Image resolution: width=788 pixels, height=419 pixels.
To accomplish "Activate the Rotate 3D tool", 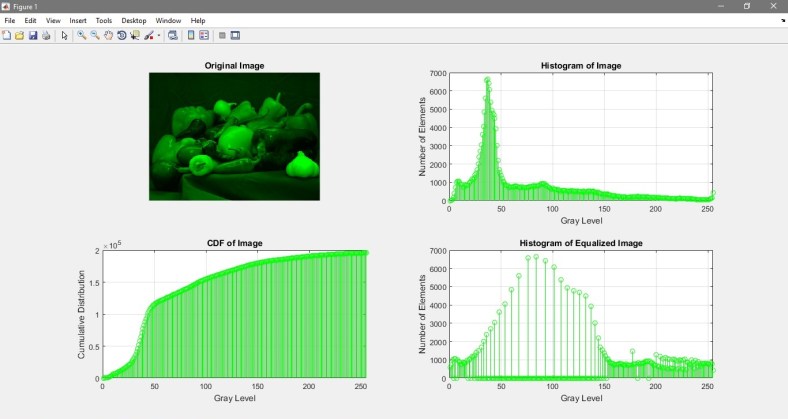I will click(120, 35).
